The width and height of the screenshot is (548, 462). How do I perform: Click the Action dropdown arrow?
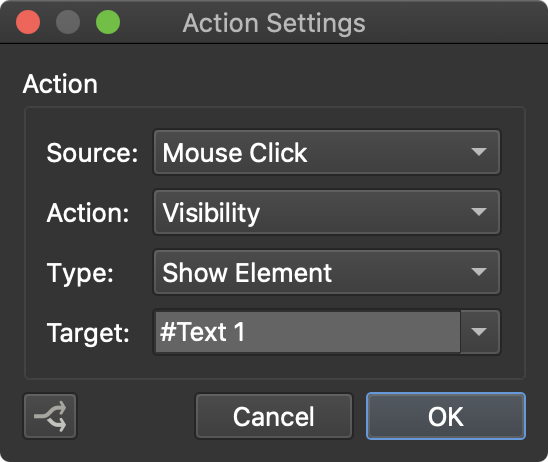[x=479, y=212]
